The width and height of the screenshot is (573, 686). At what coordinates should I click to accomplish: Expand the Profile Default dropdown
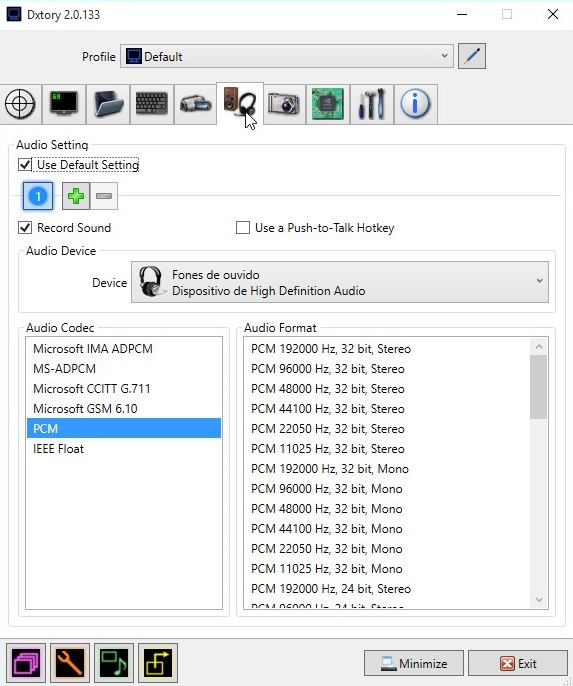[286, 56]
